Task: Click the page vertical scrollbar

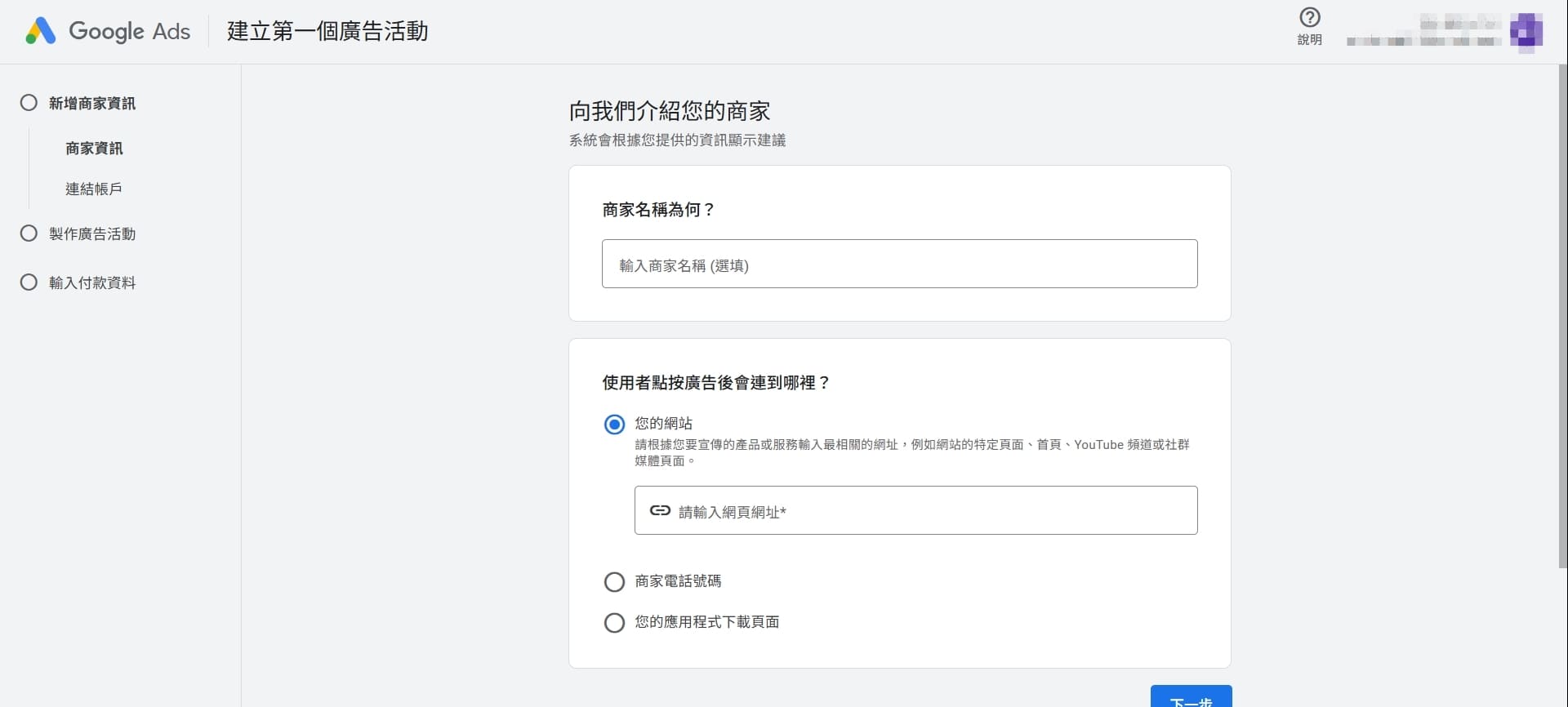Action: click(x=1562, y=327)
